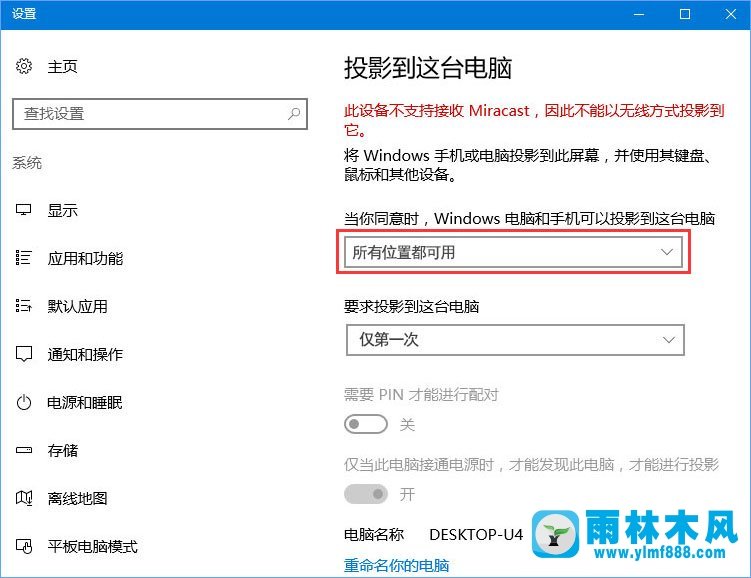
Task: Click the map icon for 离线地图
Action: [23, 498]
